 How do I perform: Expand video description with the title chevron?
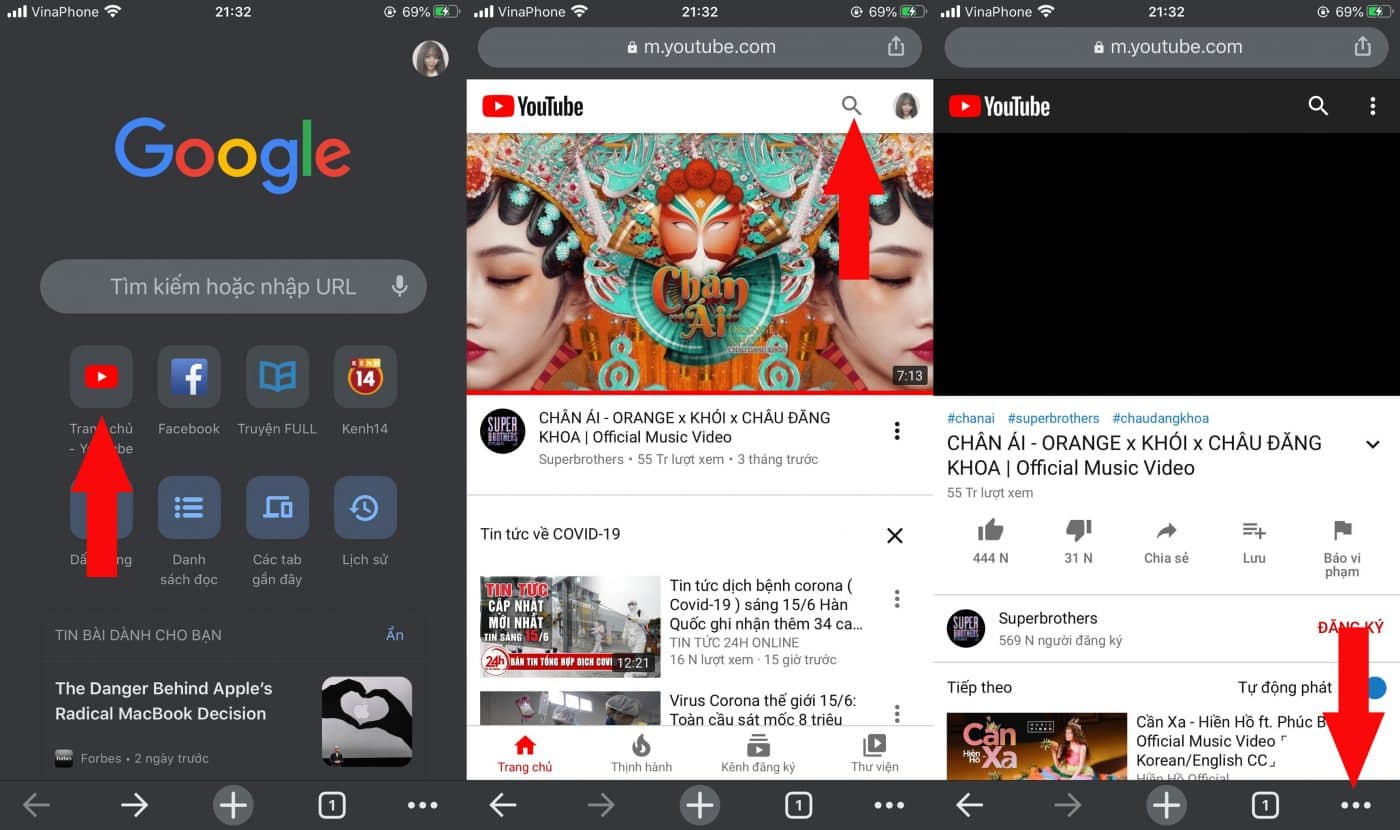(1373, 444)
